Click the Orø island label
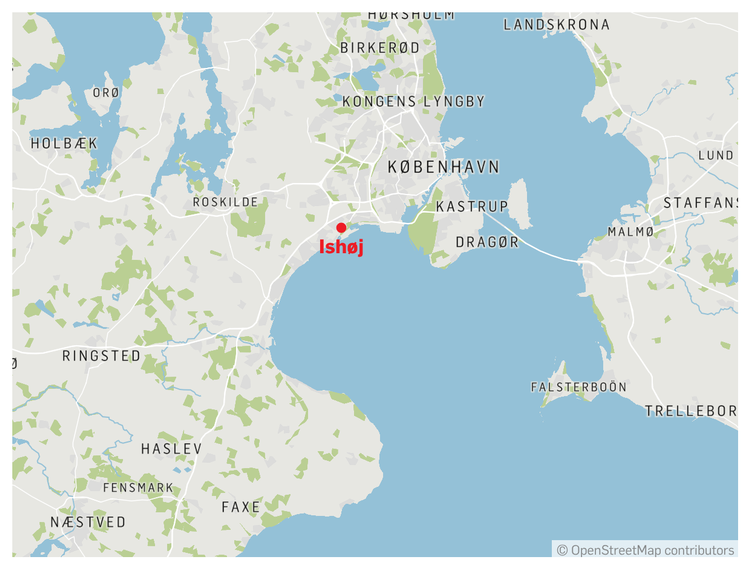The height and width of the screenshot is (569, 750). click(106, 93)
